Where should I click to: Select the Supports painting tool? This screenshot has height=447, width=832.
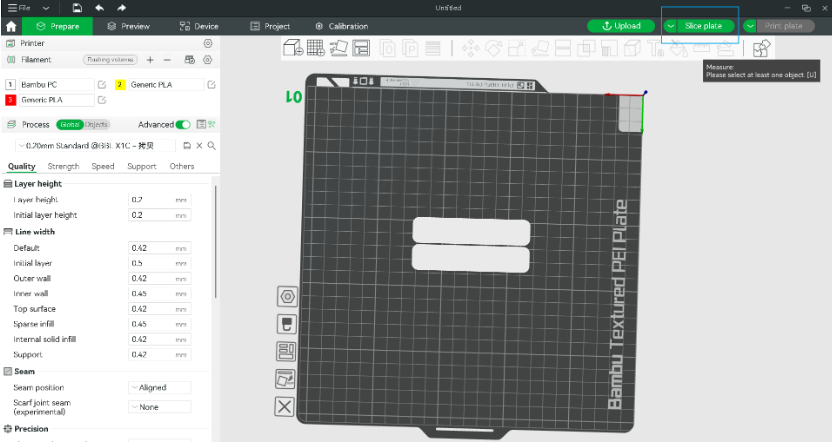pyautogui.click(x=609, y=49)
